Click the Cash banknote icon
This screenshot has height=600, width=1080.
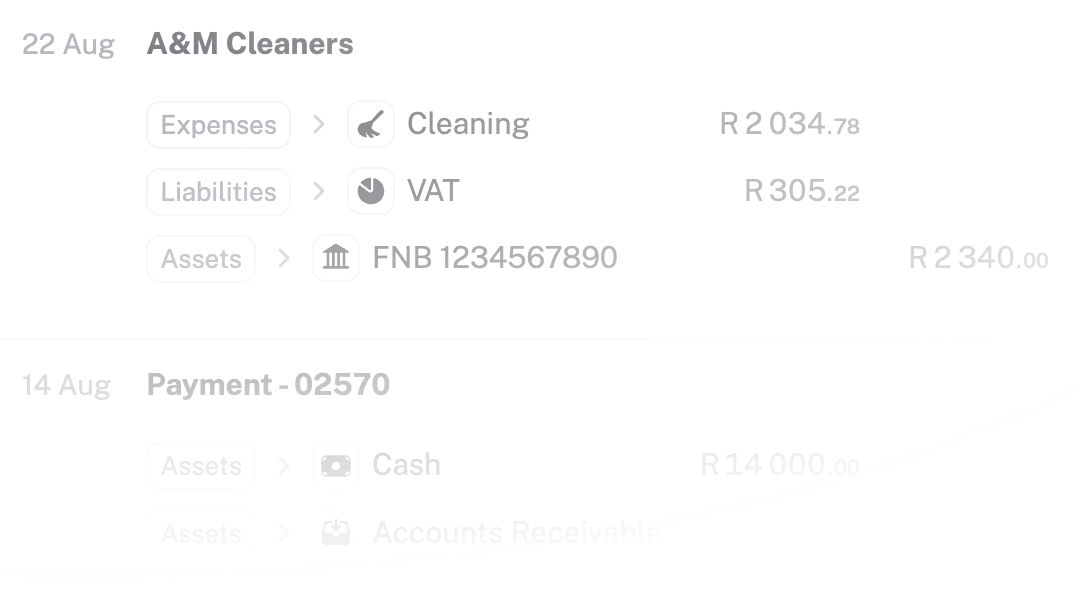pyautogui.click(x=336, y=466)
